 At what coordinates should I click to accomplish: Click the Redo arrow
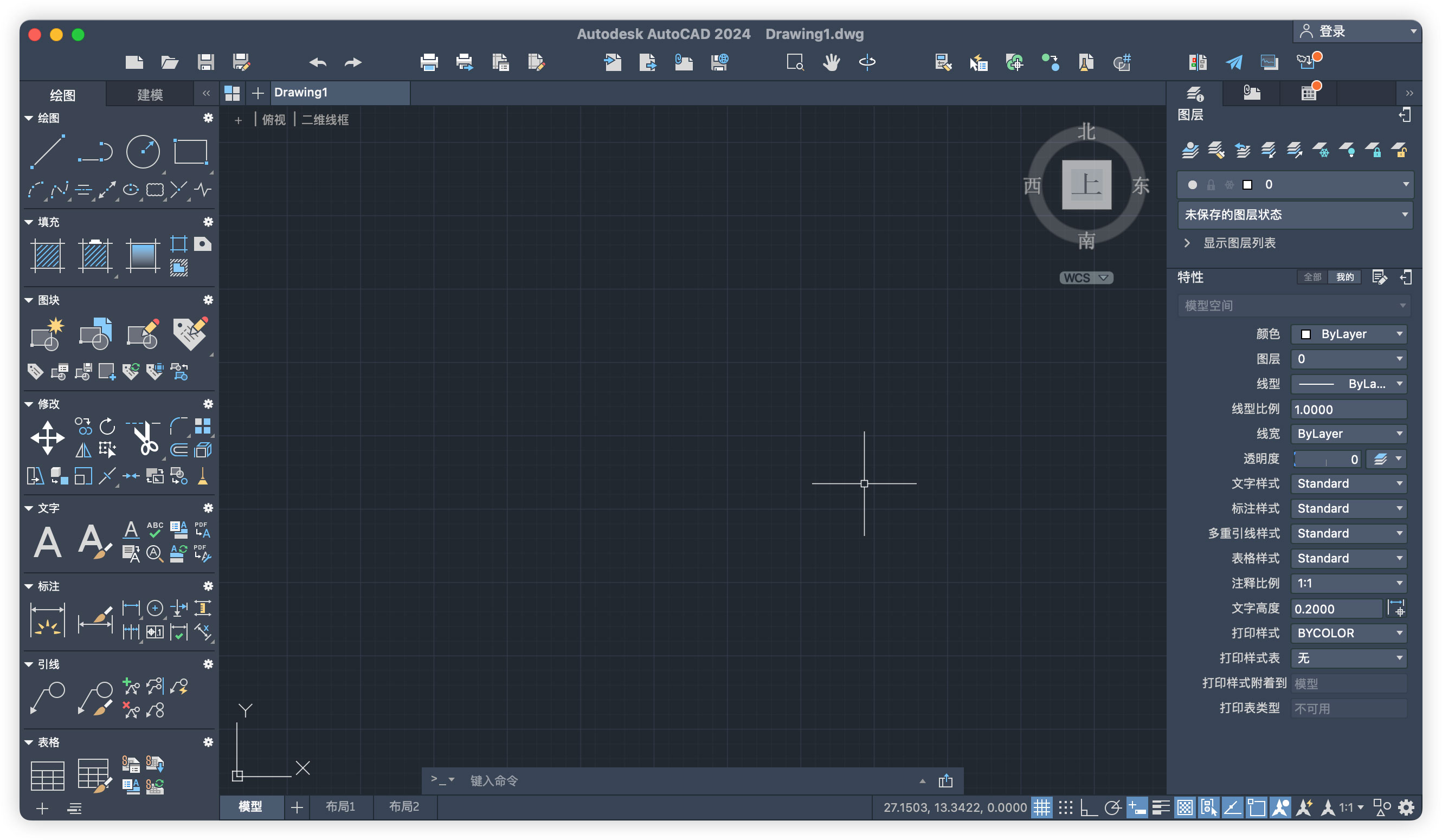(353, 62)
